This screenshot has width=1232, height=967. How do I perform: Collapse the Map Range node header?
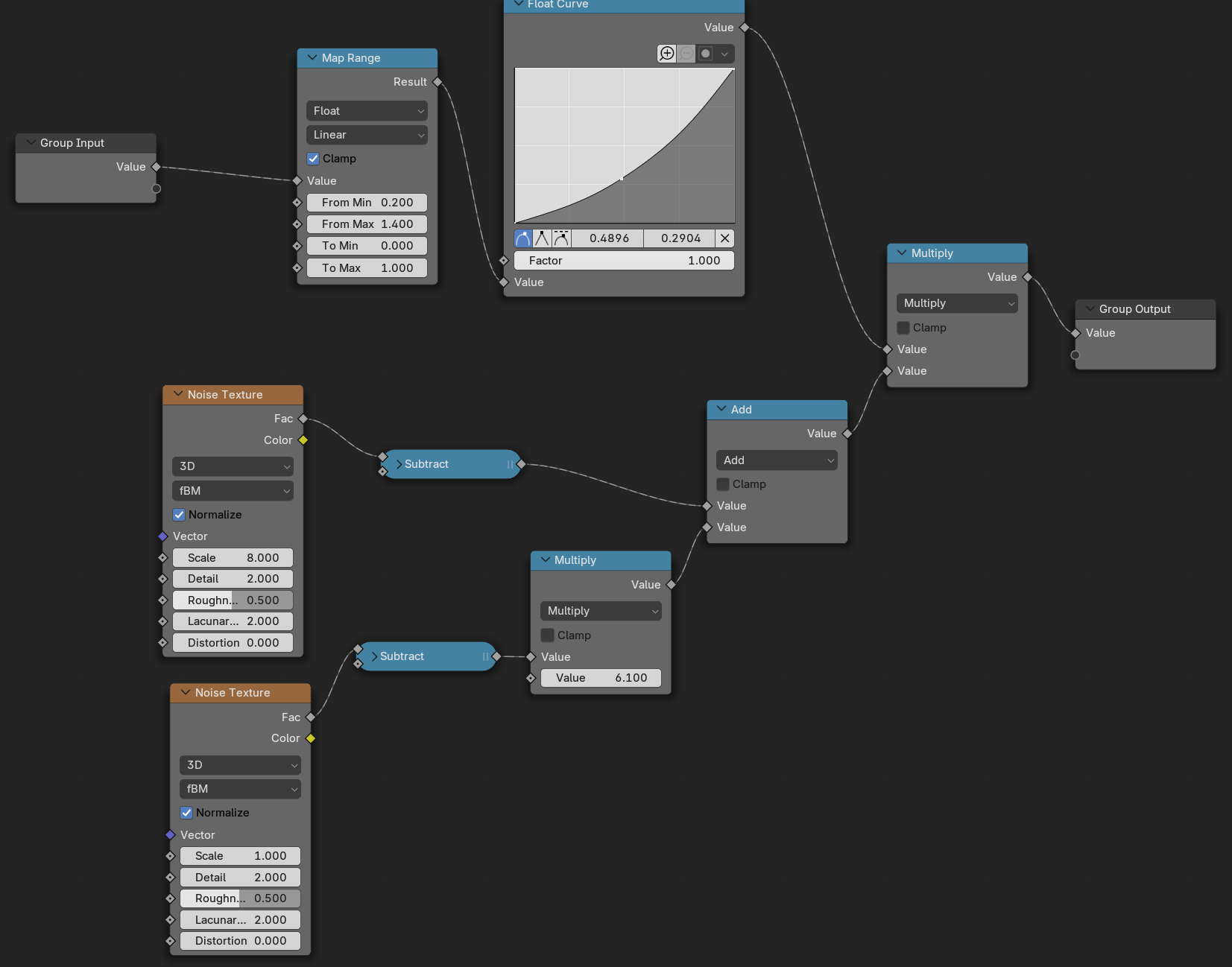click(x=312, y=58)
